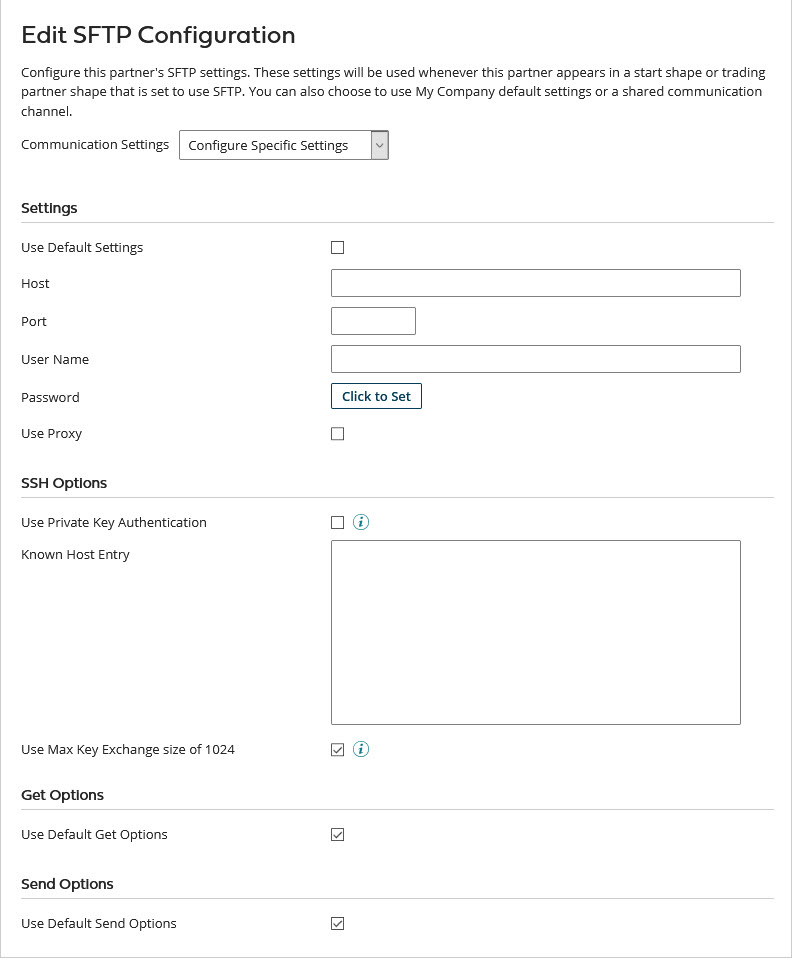Enable the Use Default Settings checkbox
The image size is (792, 958).
pyautogui.click(x=337, y=246)
